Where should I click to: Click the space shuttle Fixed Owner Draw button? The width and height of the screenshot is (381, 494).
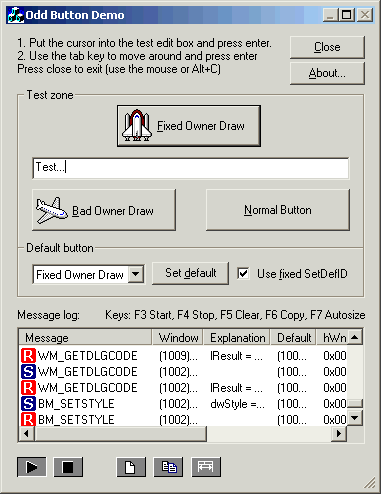[x=189, y=126]
